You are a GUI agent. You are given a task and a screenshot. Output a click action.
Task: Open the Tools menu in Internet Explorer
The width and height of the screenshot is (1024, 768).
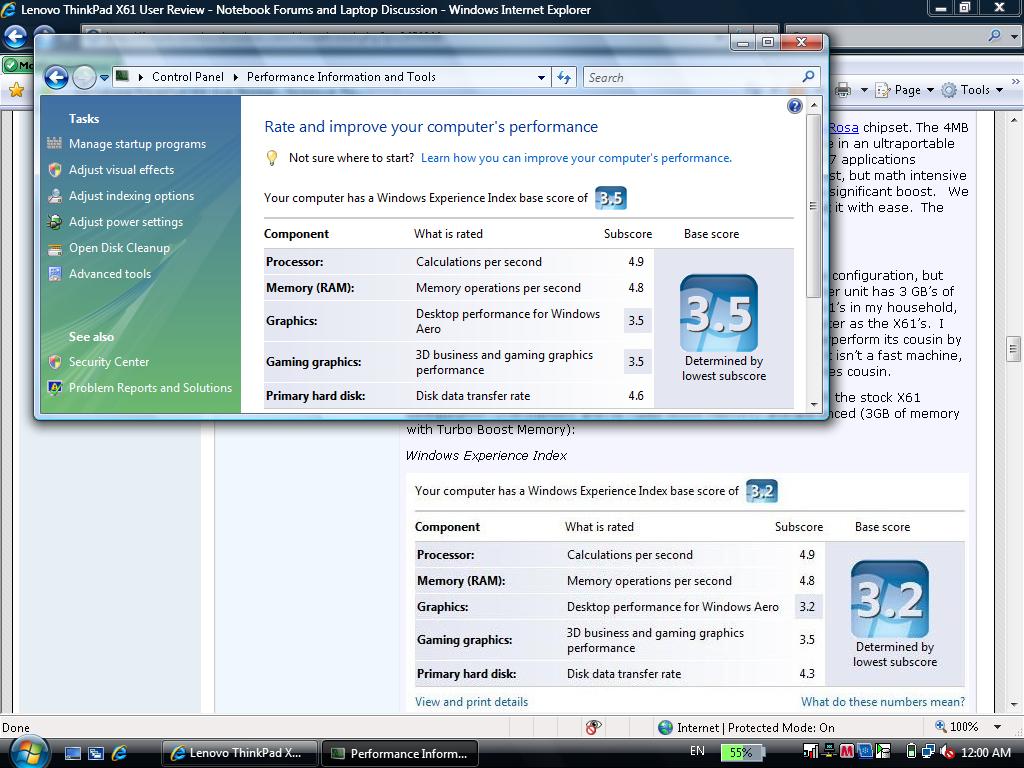coord(972,90)
